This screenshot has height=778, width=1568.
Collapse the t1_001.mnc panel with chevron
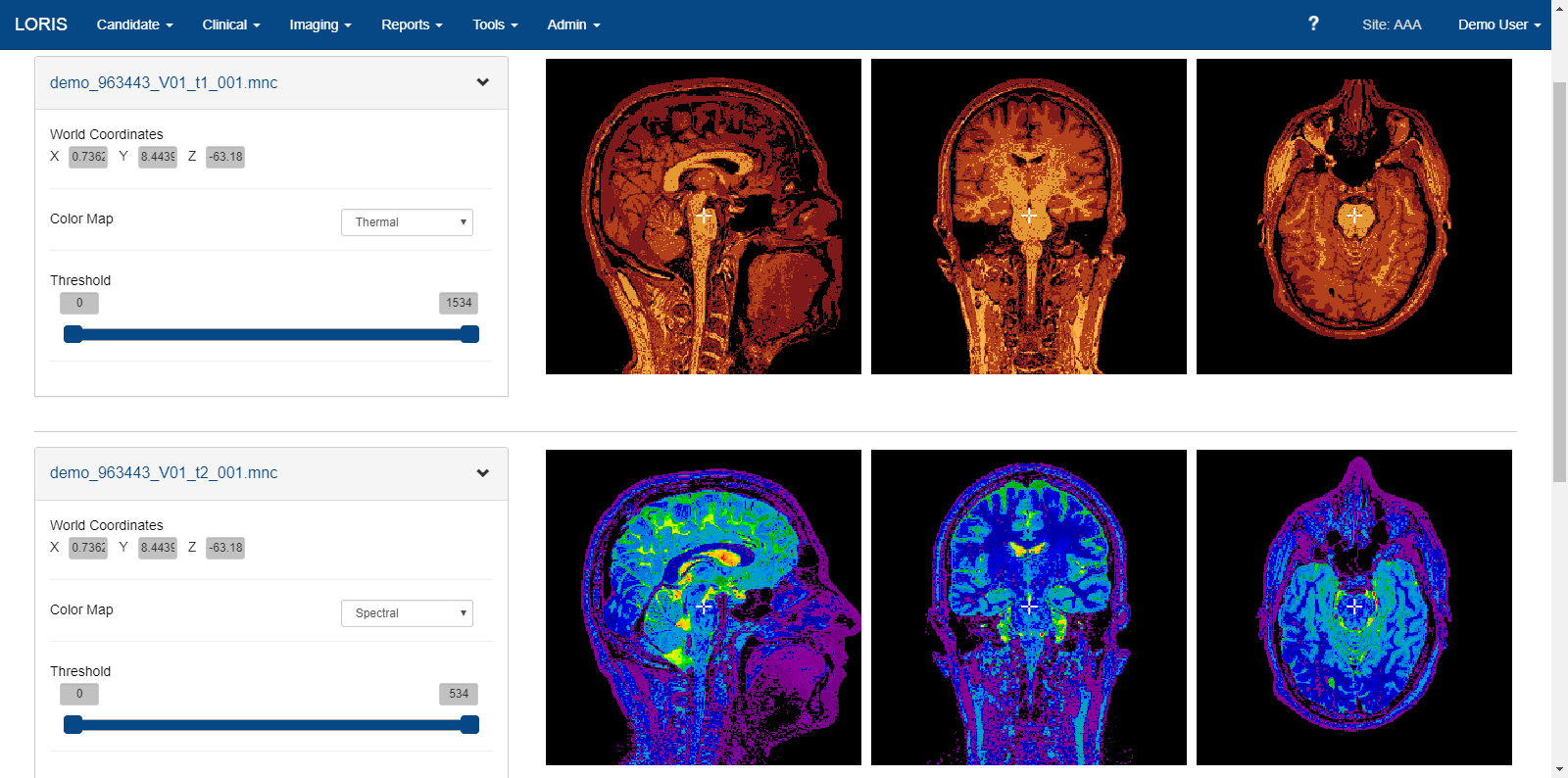tap(482, 82)
